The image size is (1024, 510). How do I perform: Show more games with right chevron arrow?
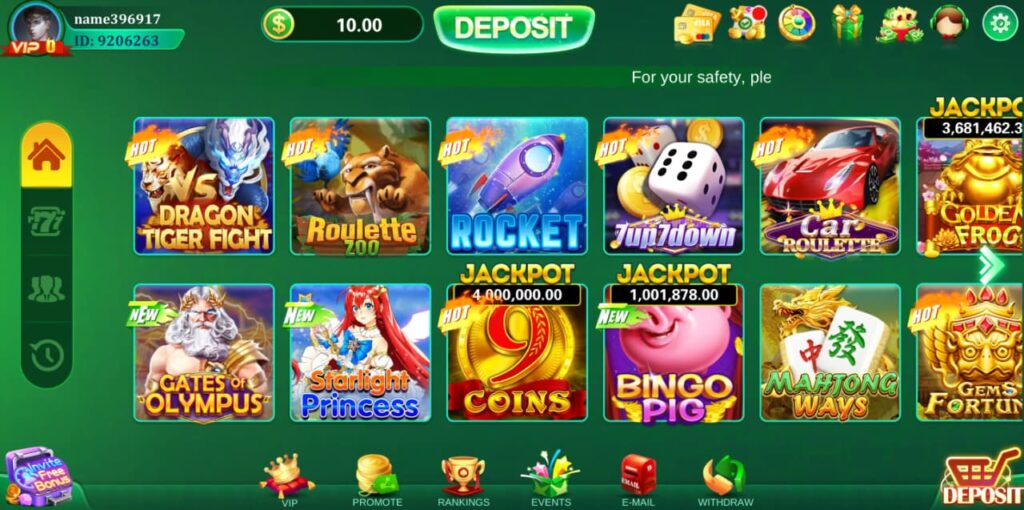pos(991,264)
